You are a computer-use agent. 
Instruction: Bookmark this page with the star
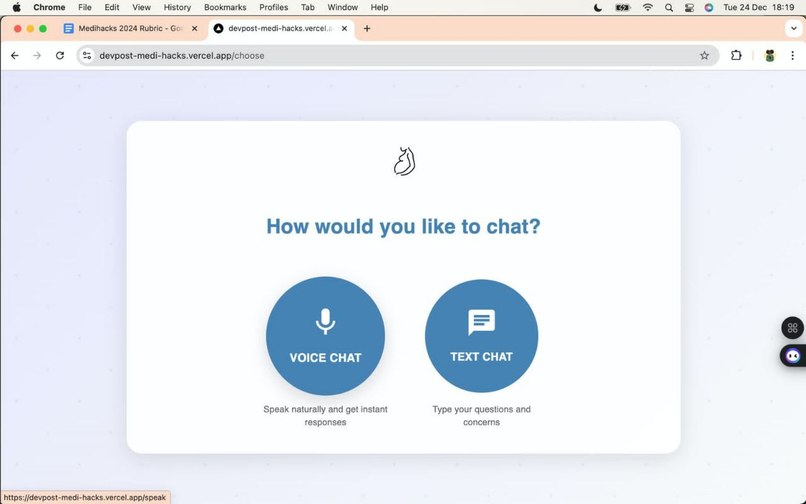[x=704, y=56]
